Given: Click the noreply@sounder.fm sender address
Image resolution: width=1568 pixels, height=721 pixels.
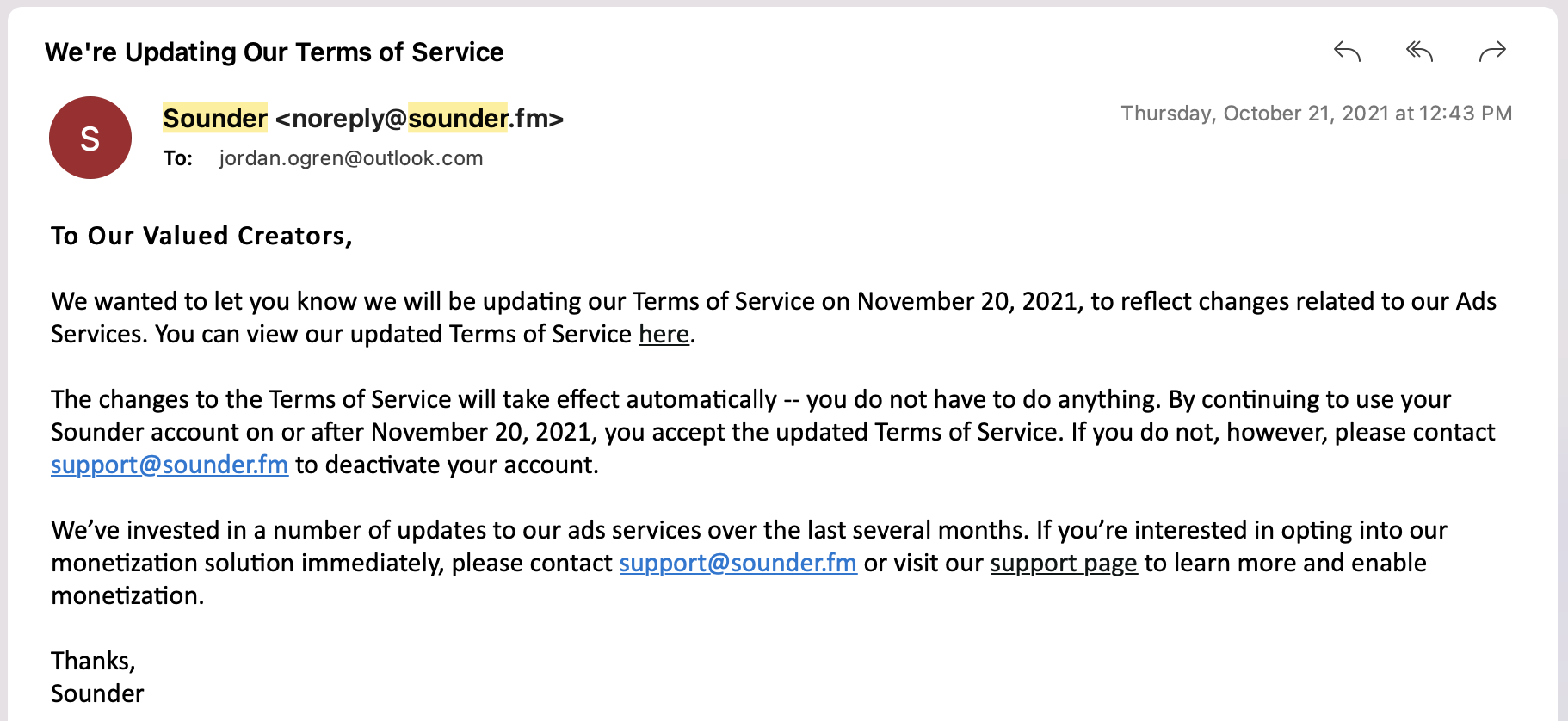Looking at the screenshot, I should (419, 118).
